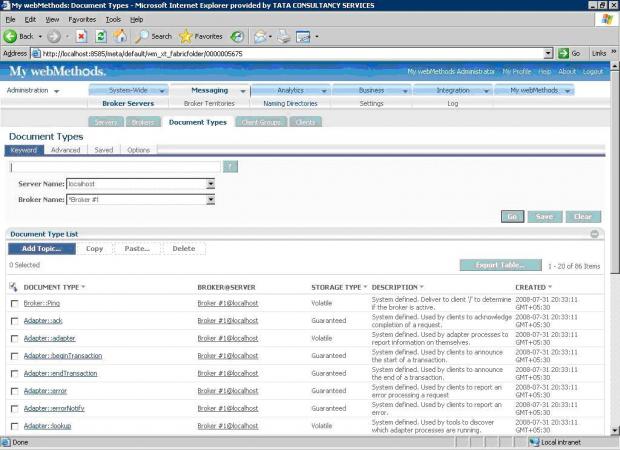Click the keyword search input field

point(115,167)
